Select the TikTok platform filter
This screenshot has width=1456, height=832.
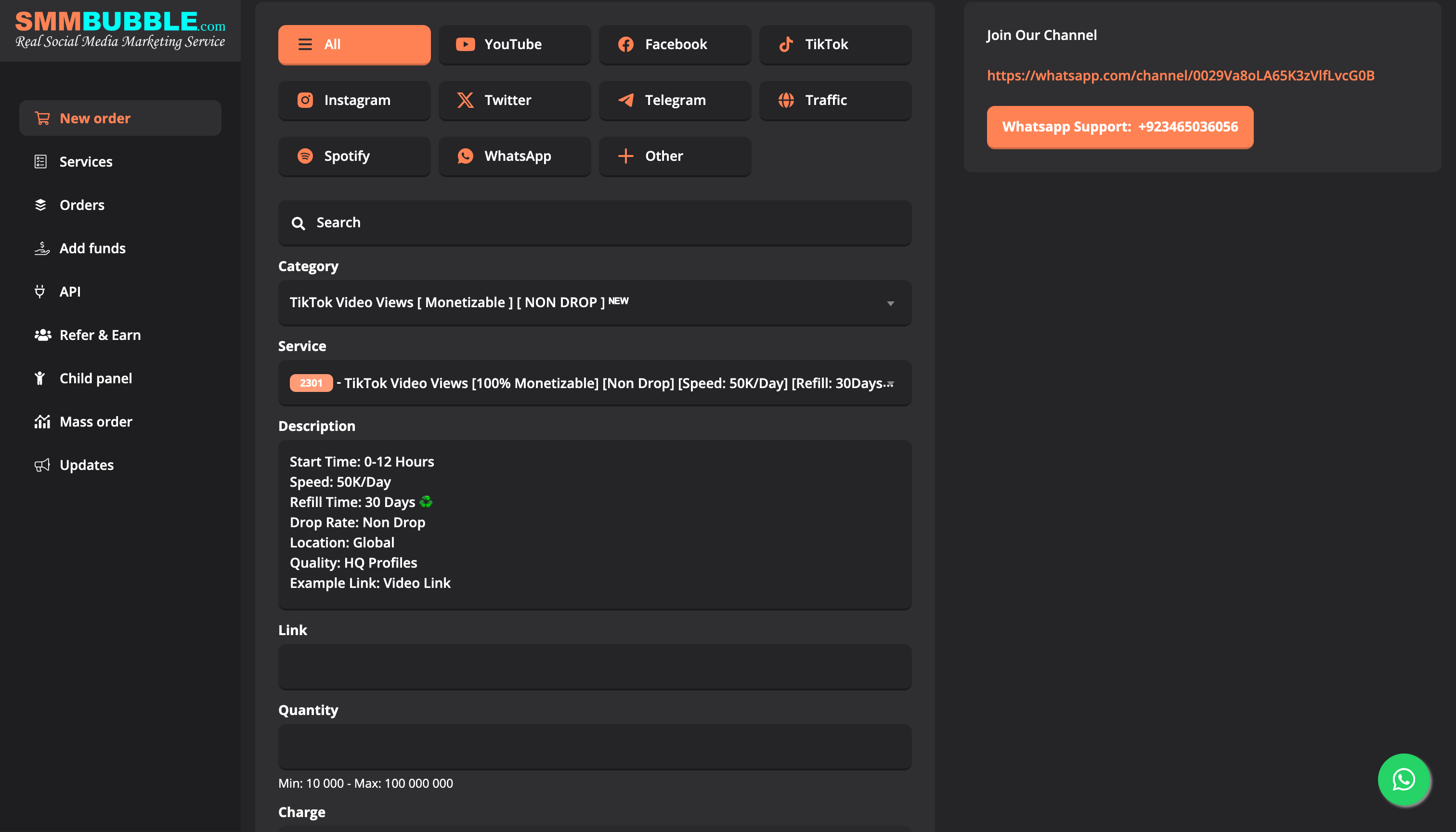[835, 45]
